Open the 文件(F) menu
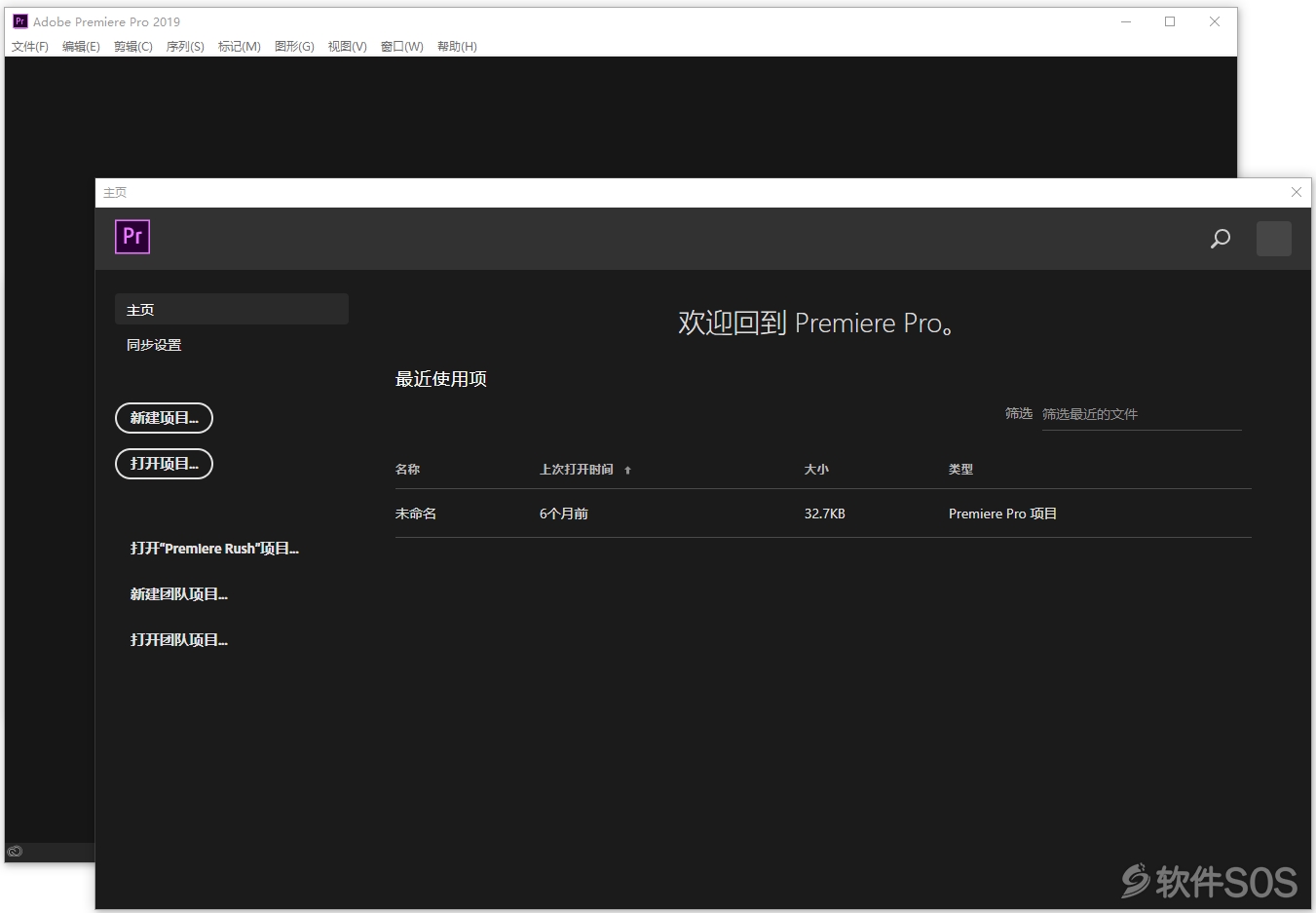The height and width of the screenshot is (913, 1316). tap(30, 46)
